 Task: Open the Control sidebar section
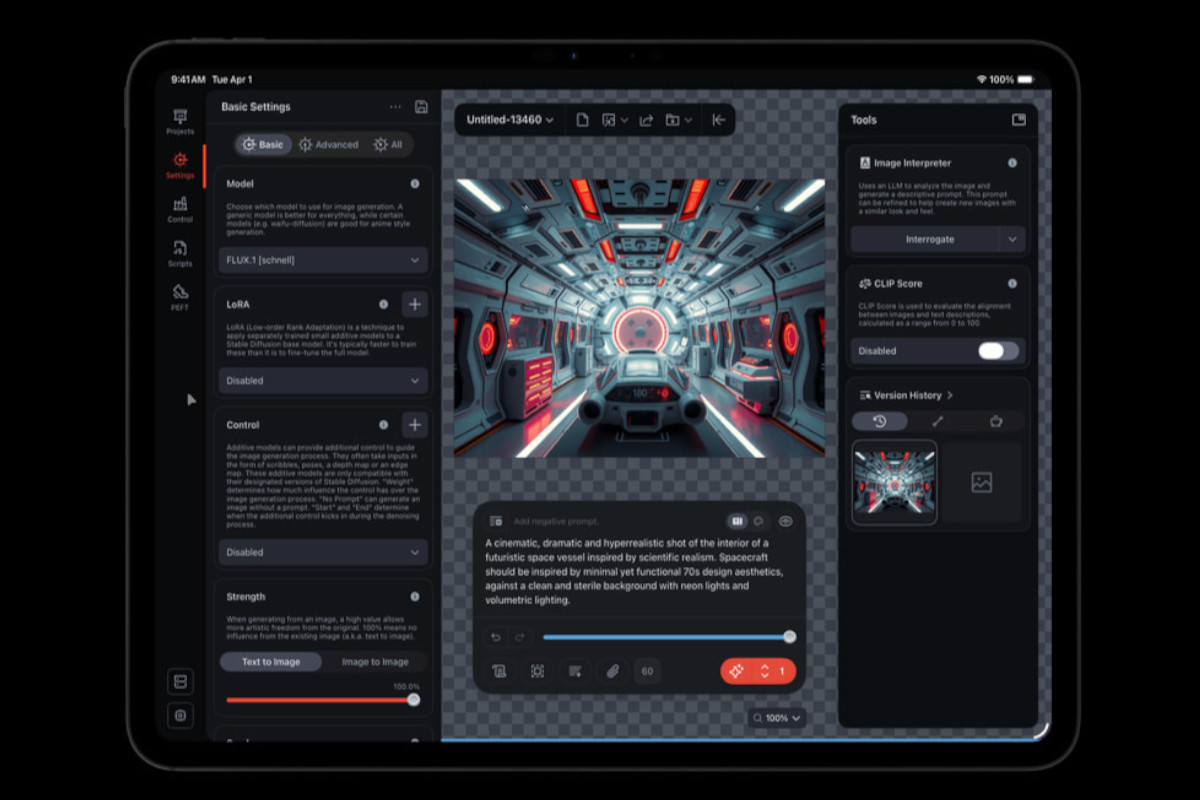pos(180,209)
